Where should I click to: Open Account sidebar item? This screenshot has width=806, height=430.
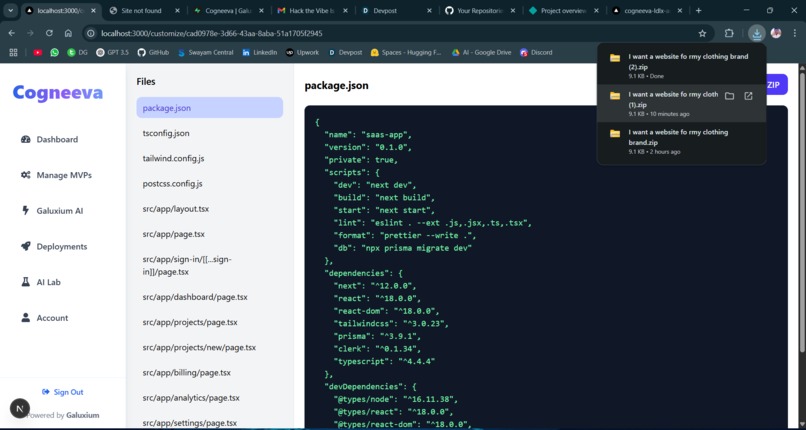[45, 318]
